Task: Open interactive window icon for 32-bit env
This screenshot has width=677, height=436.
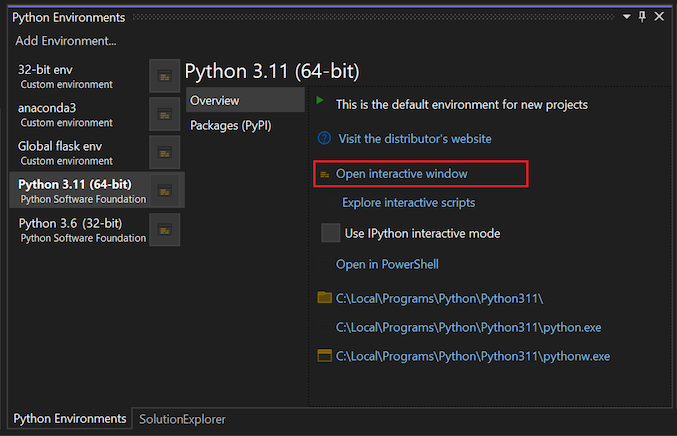Action: pyautogui.click(x=165, y=76)
